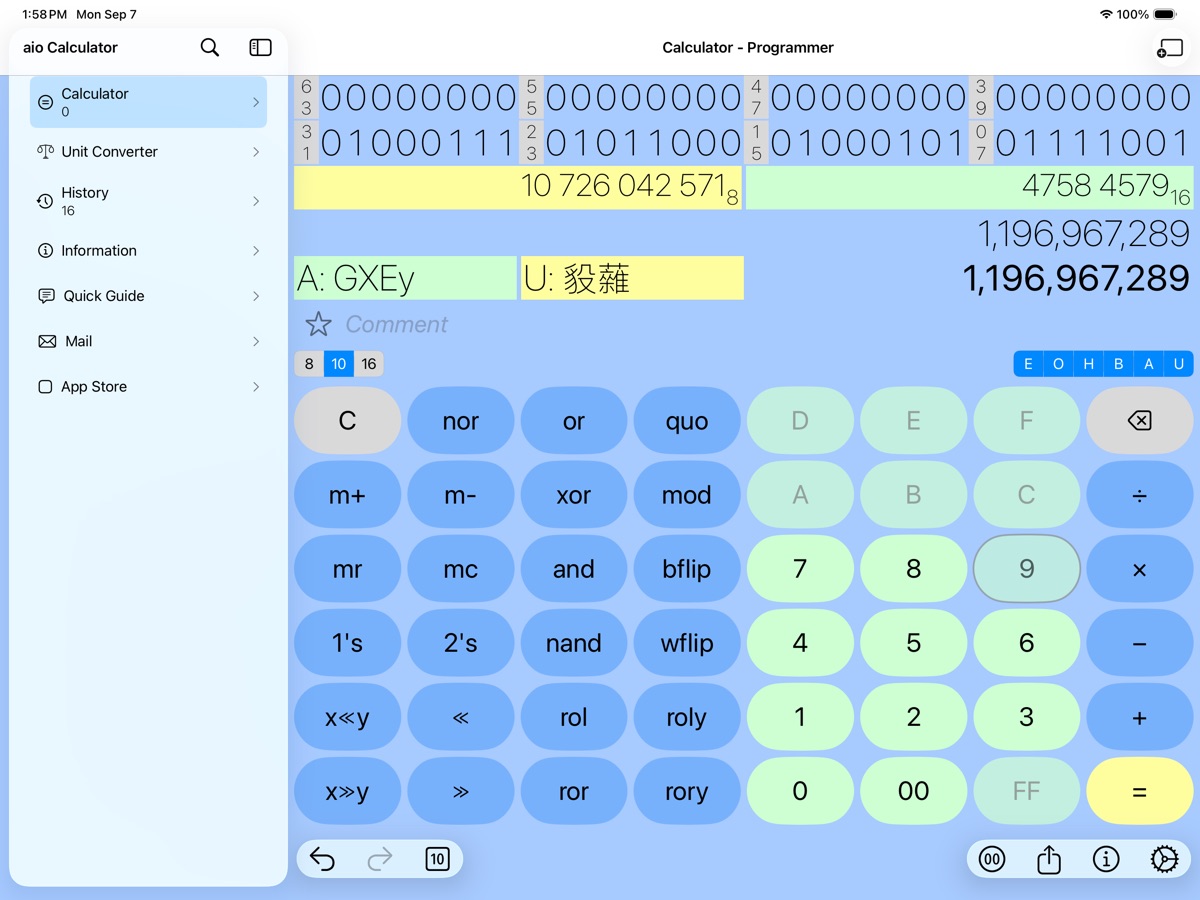Image resolution: width=1200 pixels, height=900 pixels.
Task: Expand the Information row chevron
Action: click(256, 251)
